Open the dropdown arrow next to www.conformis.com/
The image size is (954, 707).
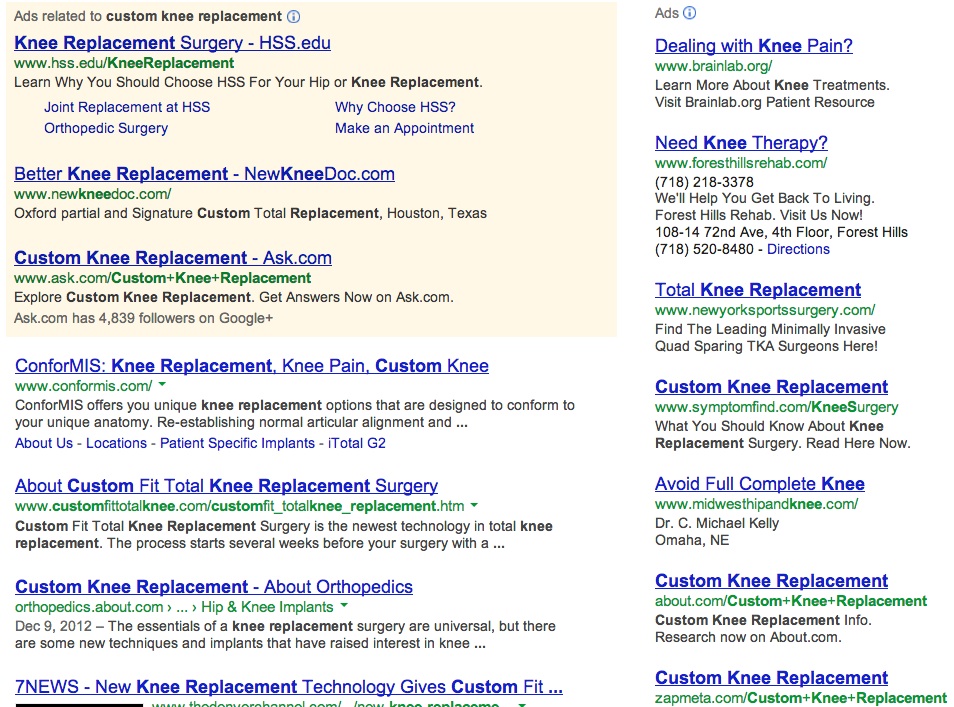click(162, 385)
